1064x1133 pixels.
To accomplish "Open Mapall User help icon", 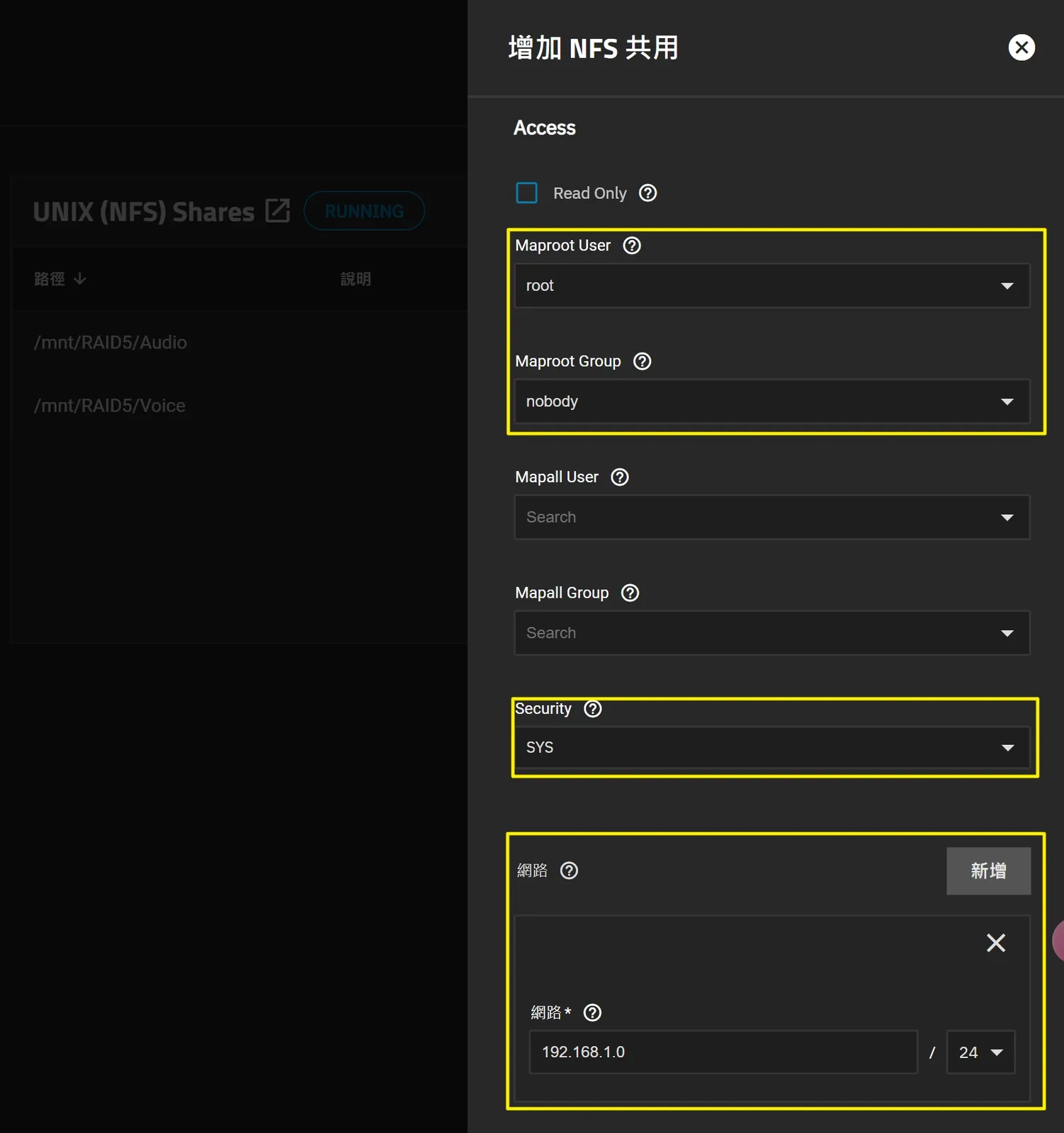I will point(619,477).
